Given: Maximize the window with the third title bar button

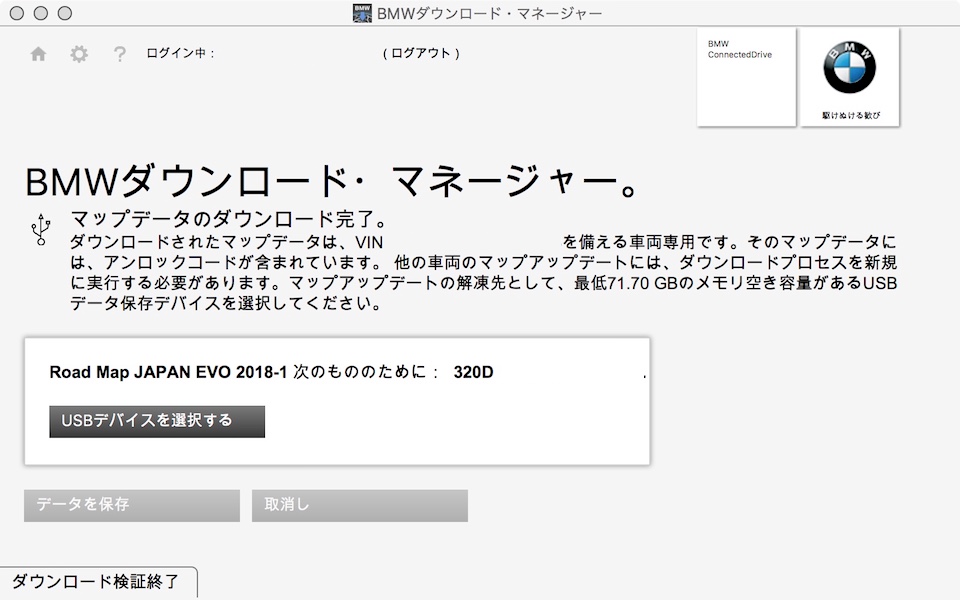Looking at the screenshot, I should coord(64,13).
